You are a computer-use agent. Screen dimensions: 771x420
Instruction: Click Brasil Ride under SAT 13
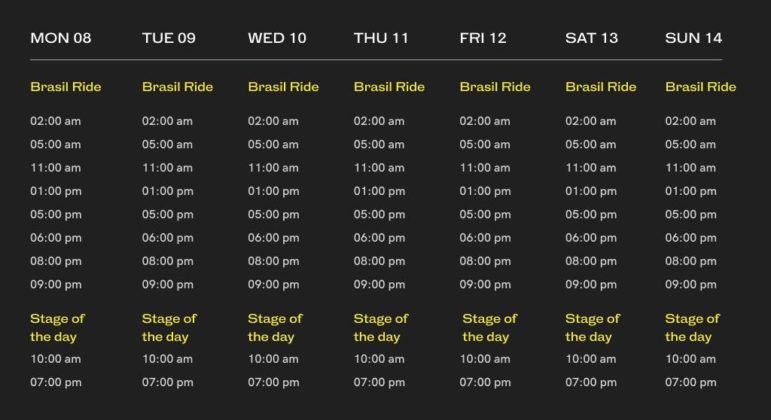tap(601, 87)
